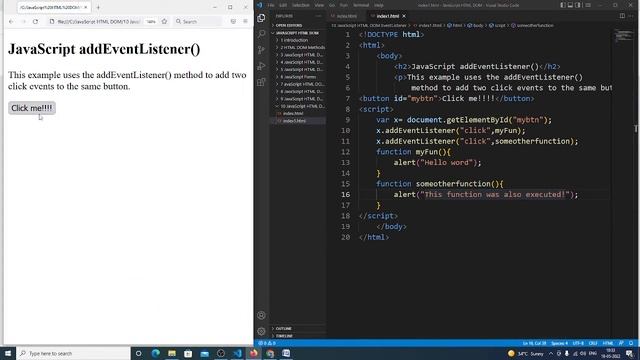The width and height of the screenshot is (640, 360).
Task: Expand folder starting with '3 JavaScript HTML D...'
Action: [x=301, y=55]
